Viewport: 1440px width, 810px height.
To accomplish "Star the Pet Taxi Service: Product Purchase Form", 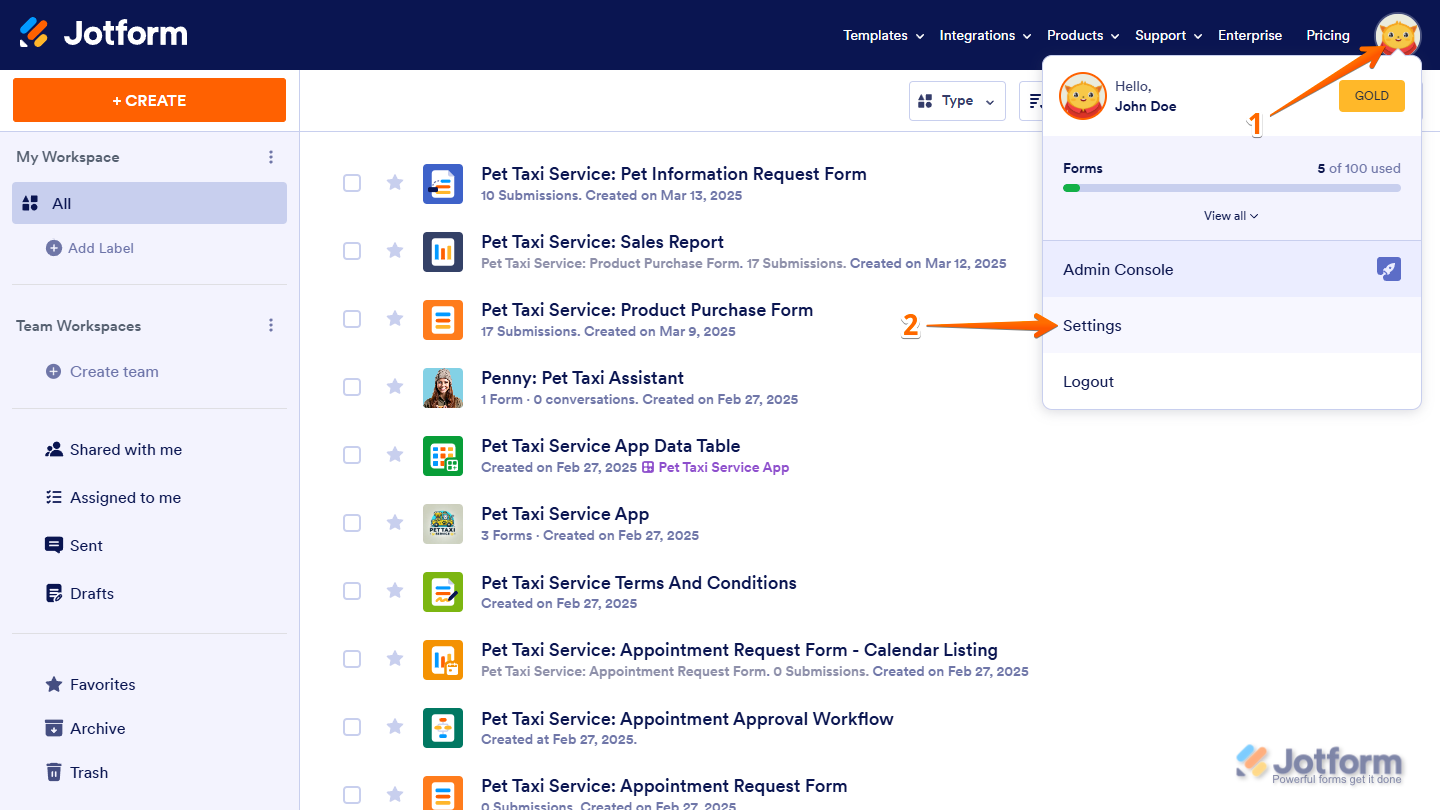I will (x=394, y=319).
